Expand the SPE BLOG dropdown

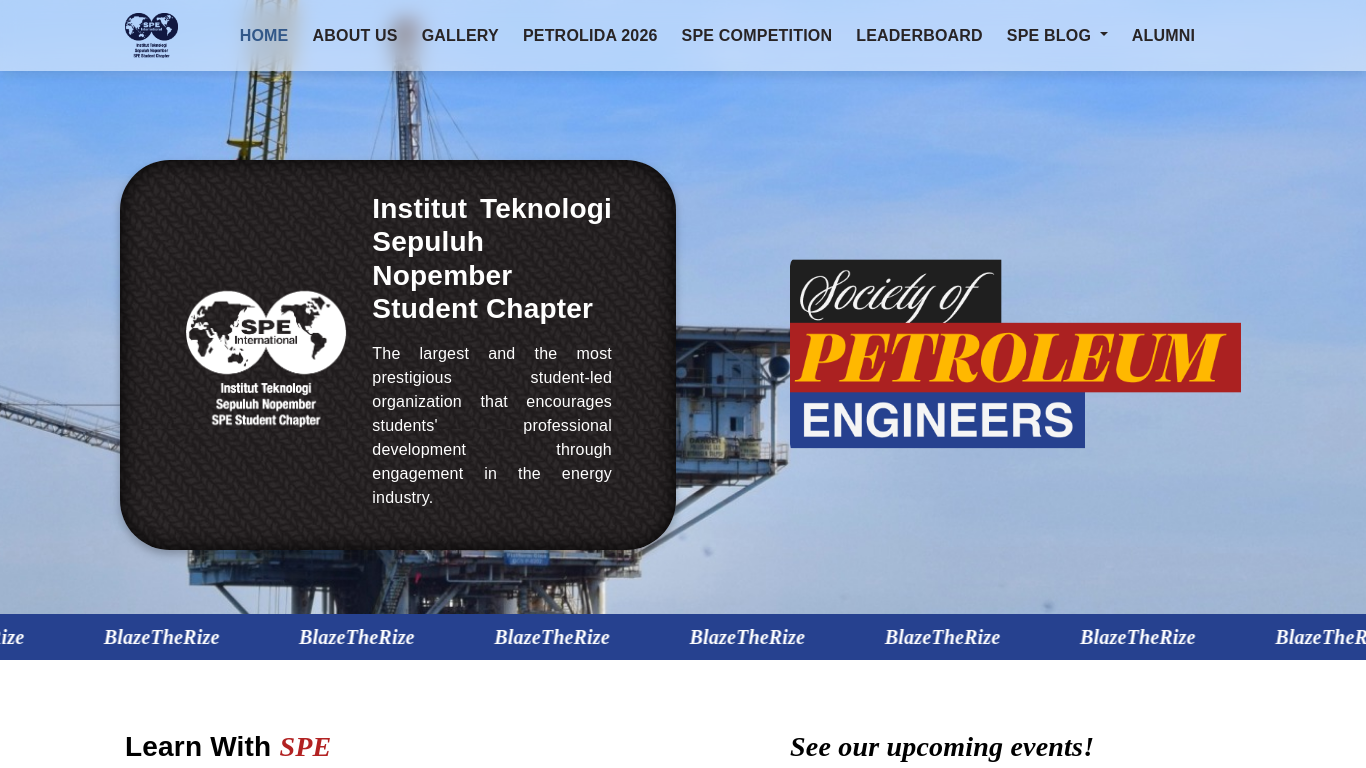tap(1057, 36)
